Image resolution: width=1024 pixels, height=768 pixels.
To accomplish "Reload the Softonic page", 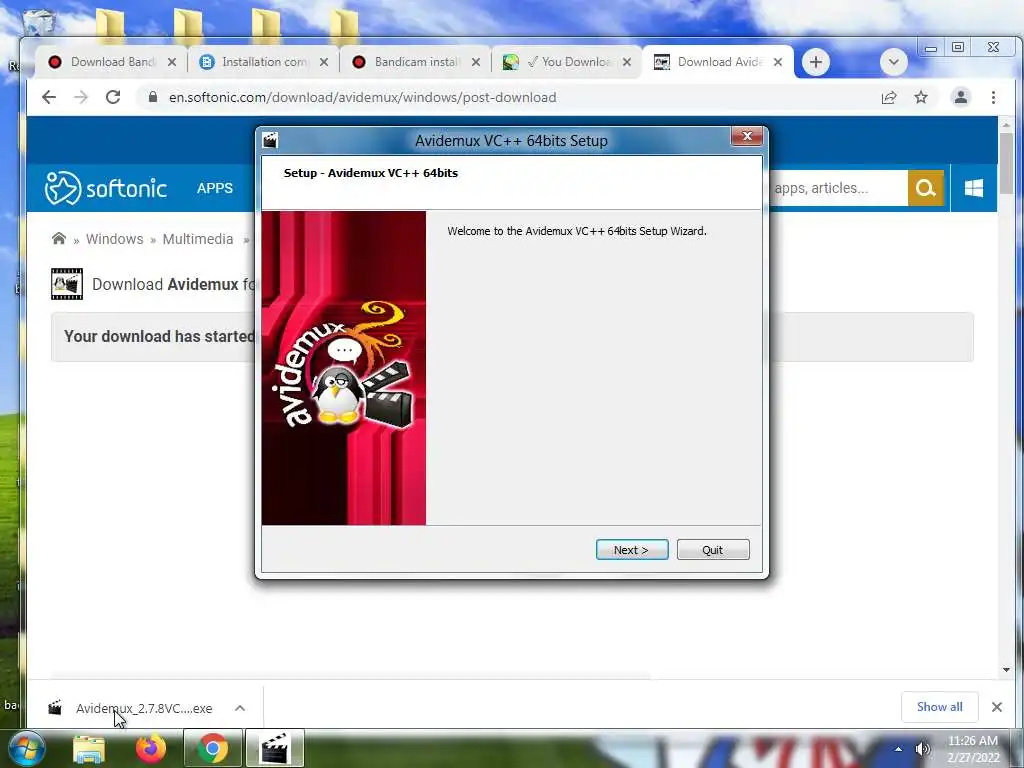I will [x=113, y=97].
